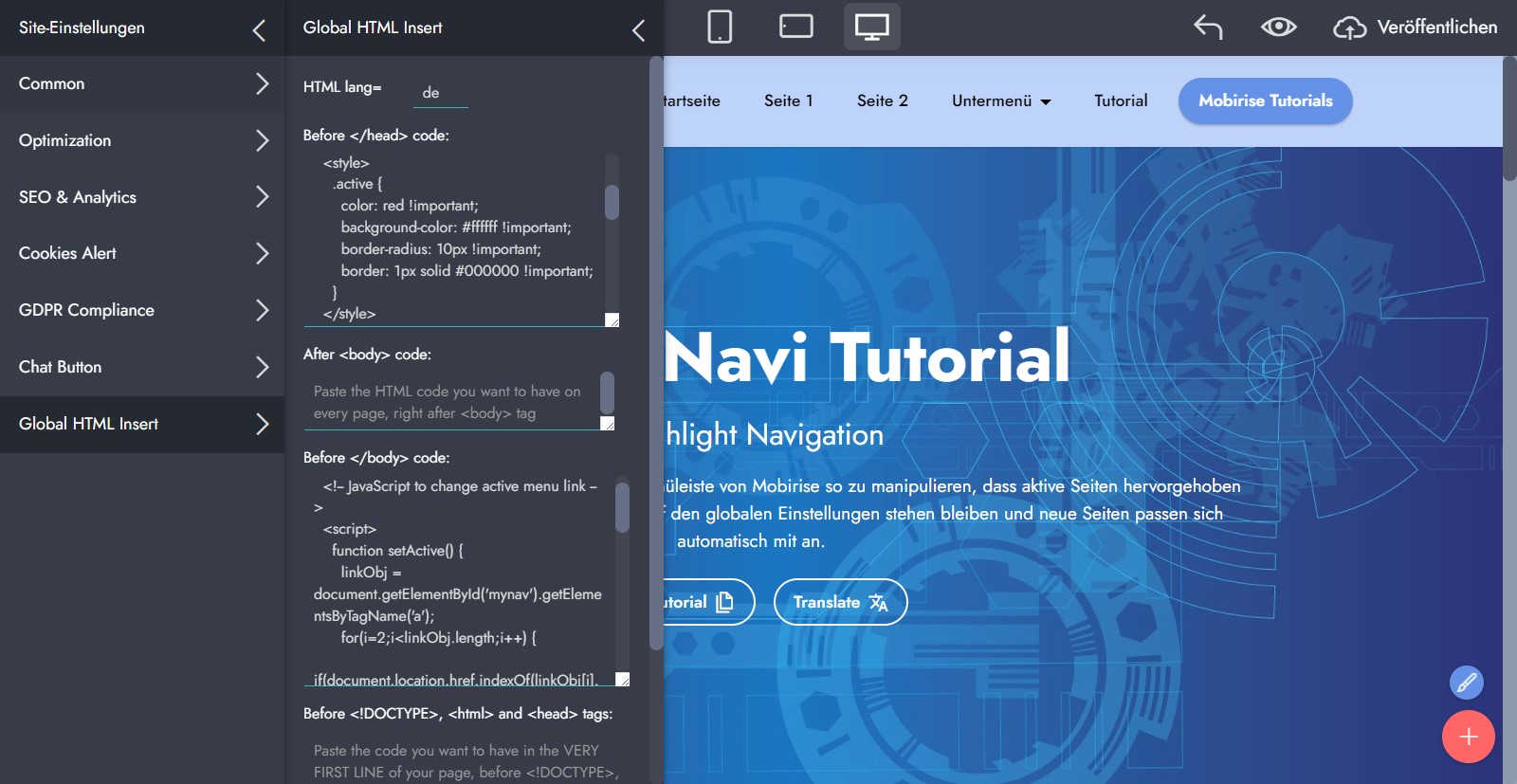This screenshot has height=784, width=1517.
Task: Open the SEO & Analytics section
Action: coord(142,197)
